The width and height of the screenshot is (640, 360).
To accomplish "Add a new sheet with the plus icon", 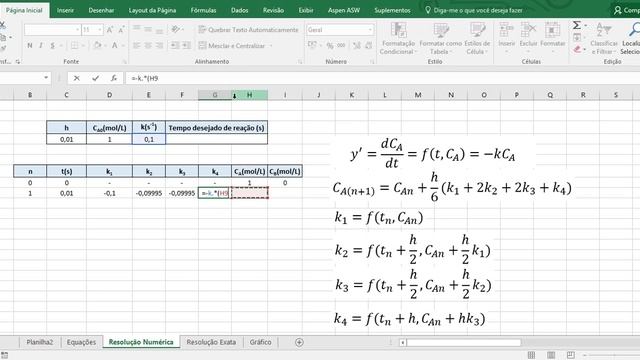I will tap(299, 342).
